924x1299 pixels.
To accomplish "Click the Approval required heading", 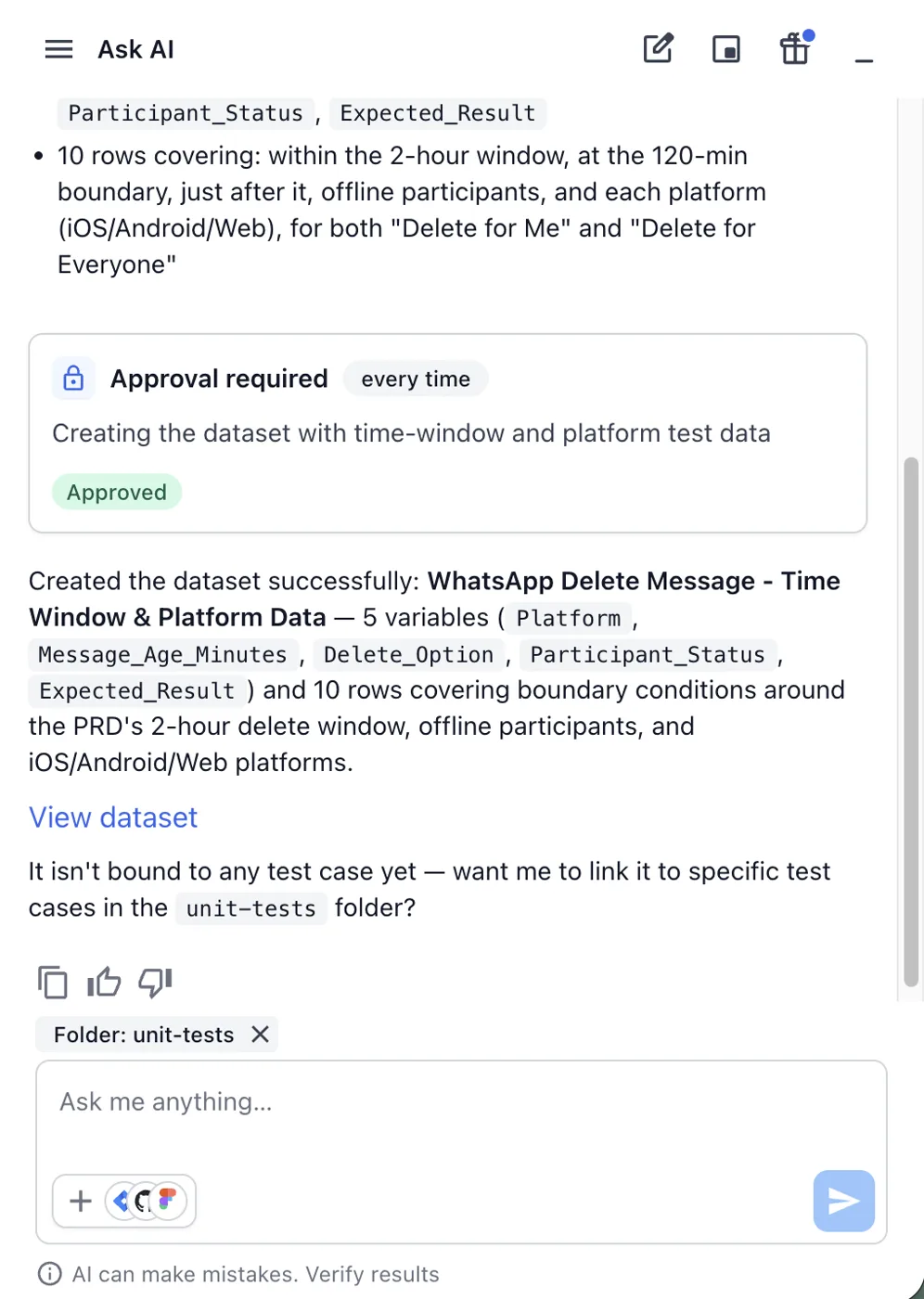I will [219, 379].
